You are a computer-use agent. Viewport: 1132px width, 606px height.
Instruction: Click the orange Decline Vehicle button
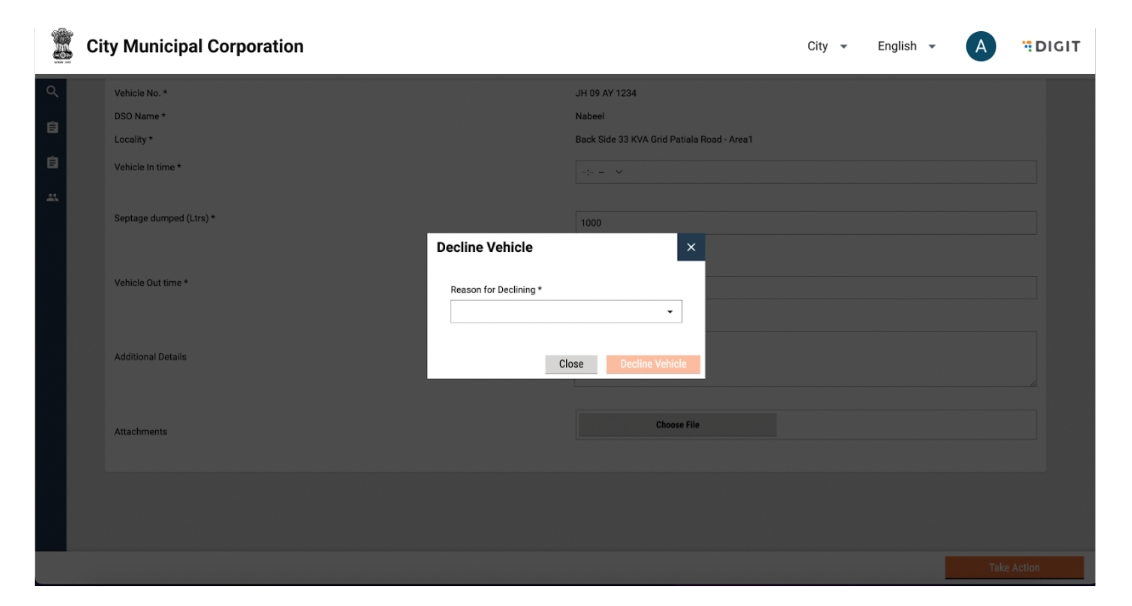653,364
